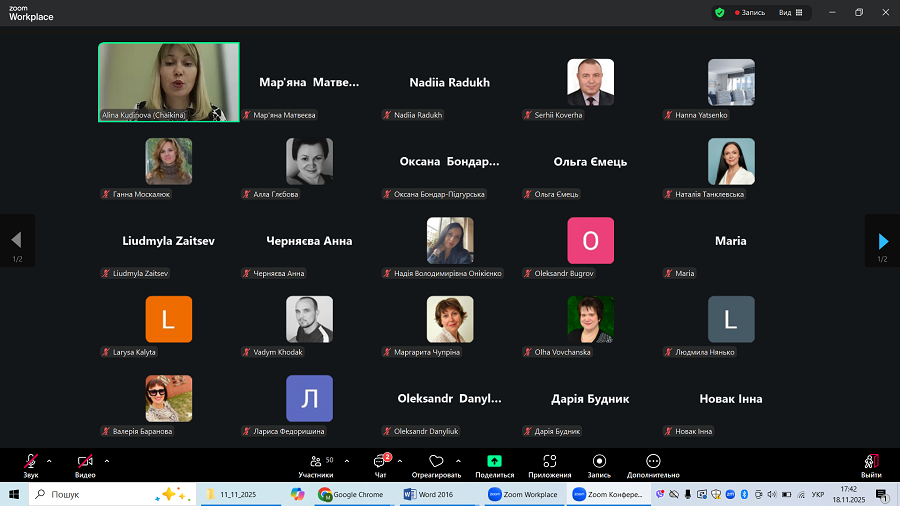The width and height of the screenshot is (900, 506).
Task: Go to next gallery page with right arrow
Action: point(882,241)
